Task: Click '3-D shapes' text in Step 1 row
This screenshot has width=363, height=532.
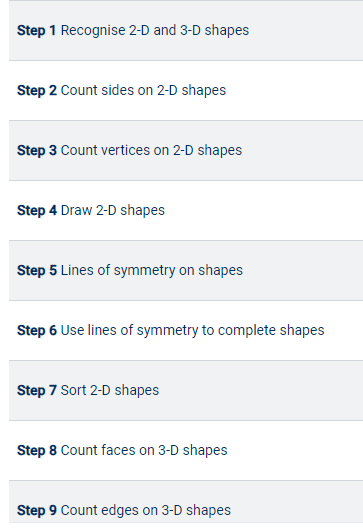Action: 214,31
